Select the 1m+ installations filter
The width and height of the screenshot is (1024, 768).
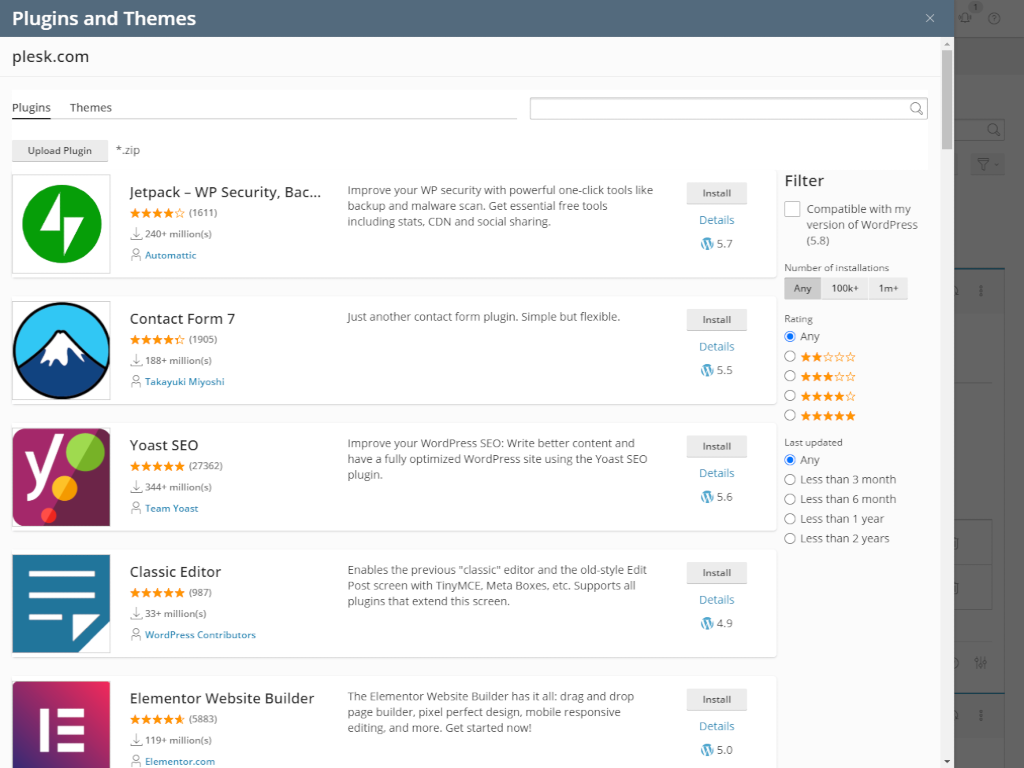tap(887, 288)
